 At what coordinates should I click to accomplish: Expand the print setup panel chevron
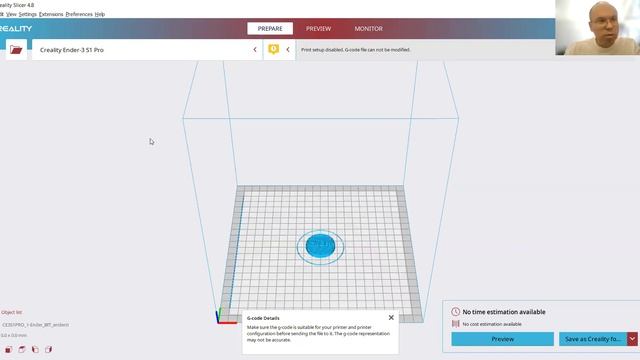(x=288, y=50)
